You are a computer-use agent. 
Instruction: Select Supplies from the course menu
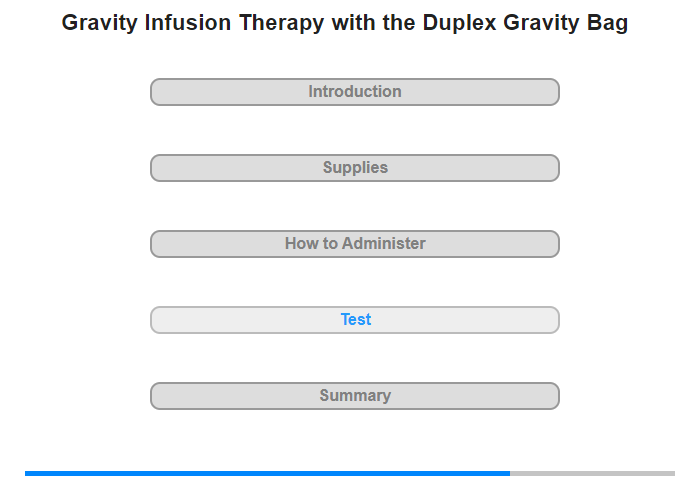(x=354, y=168)
